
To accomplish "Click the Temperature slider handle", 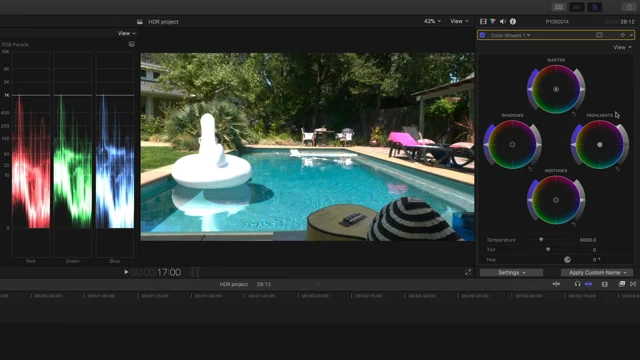I will tap(541, 240).
